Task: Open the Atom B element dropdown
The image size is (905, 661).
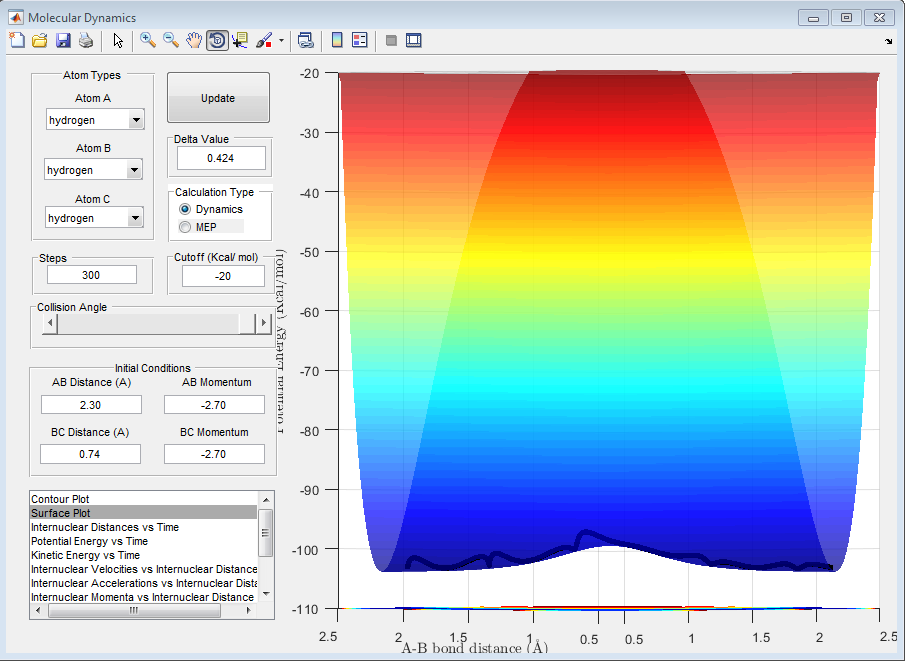Action: click(136, 170)
